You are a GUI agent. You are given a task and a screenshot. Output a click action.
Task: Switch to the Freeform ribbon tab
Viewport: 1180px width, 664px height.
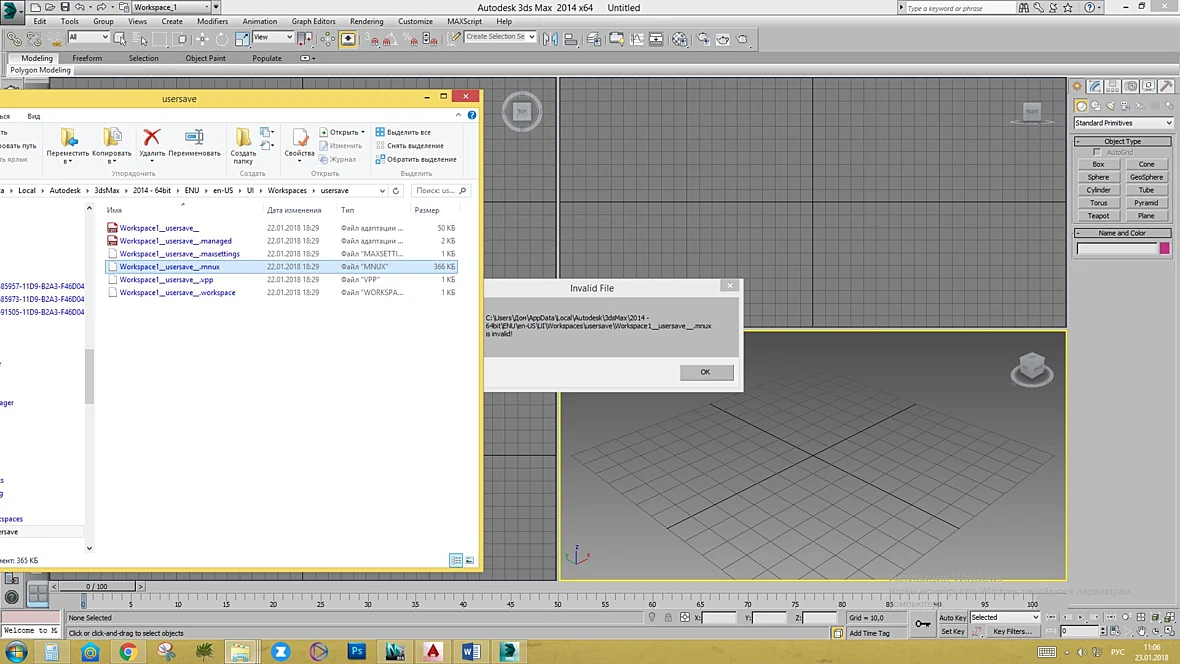point(87,58)
